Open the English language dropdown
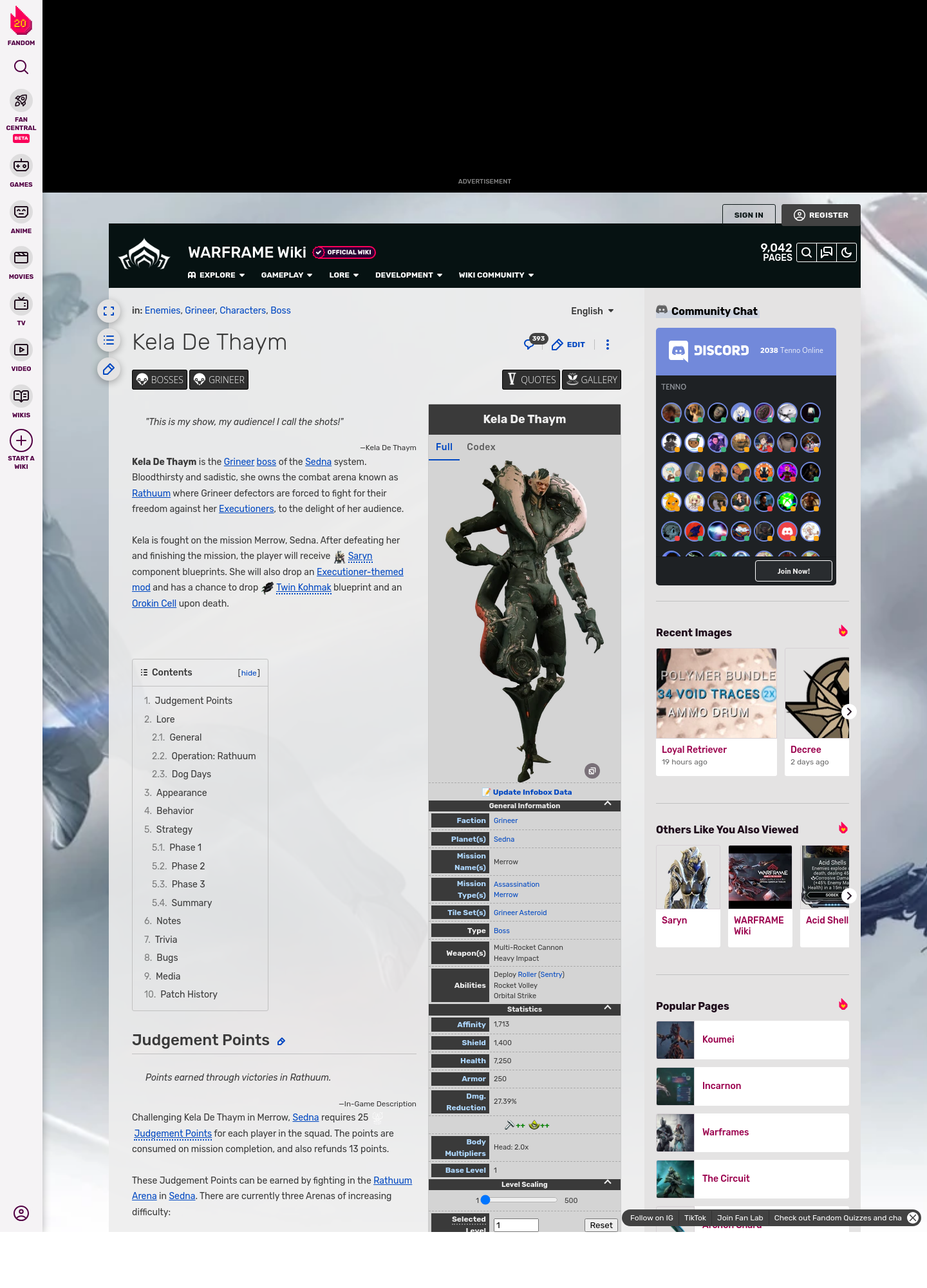This screenshot has height=1288, width=927. coord(592,311)
